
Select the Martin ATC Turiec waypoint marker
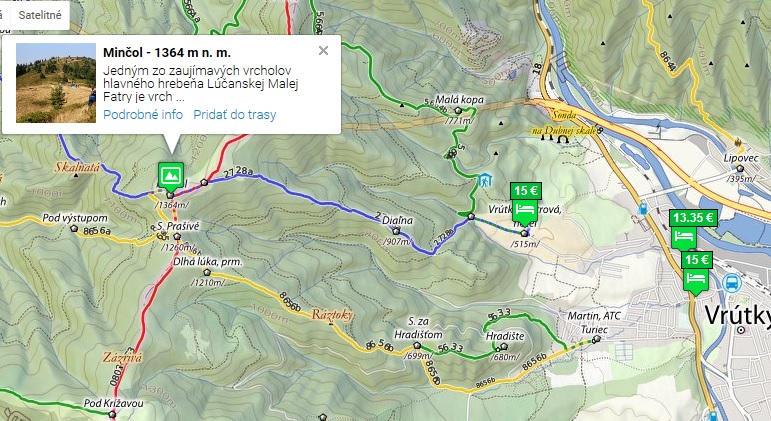click(x=596, y=339)
